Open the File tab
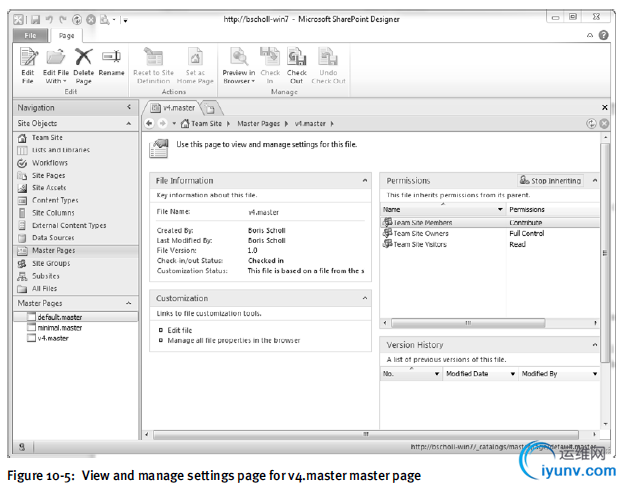 tap(29, 35)
